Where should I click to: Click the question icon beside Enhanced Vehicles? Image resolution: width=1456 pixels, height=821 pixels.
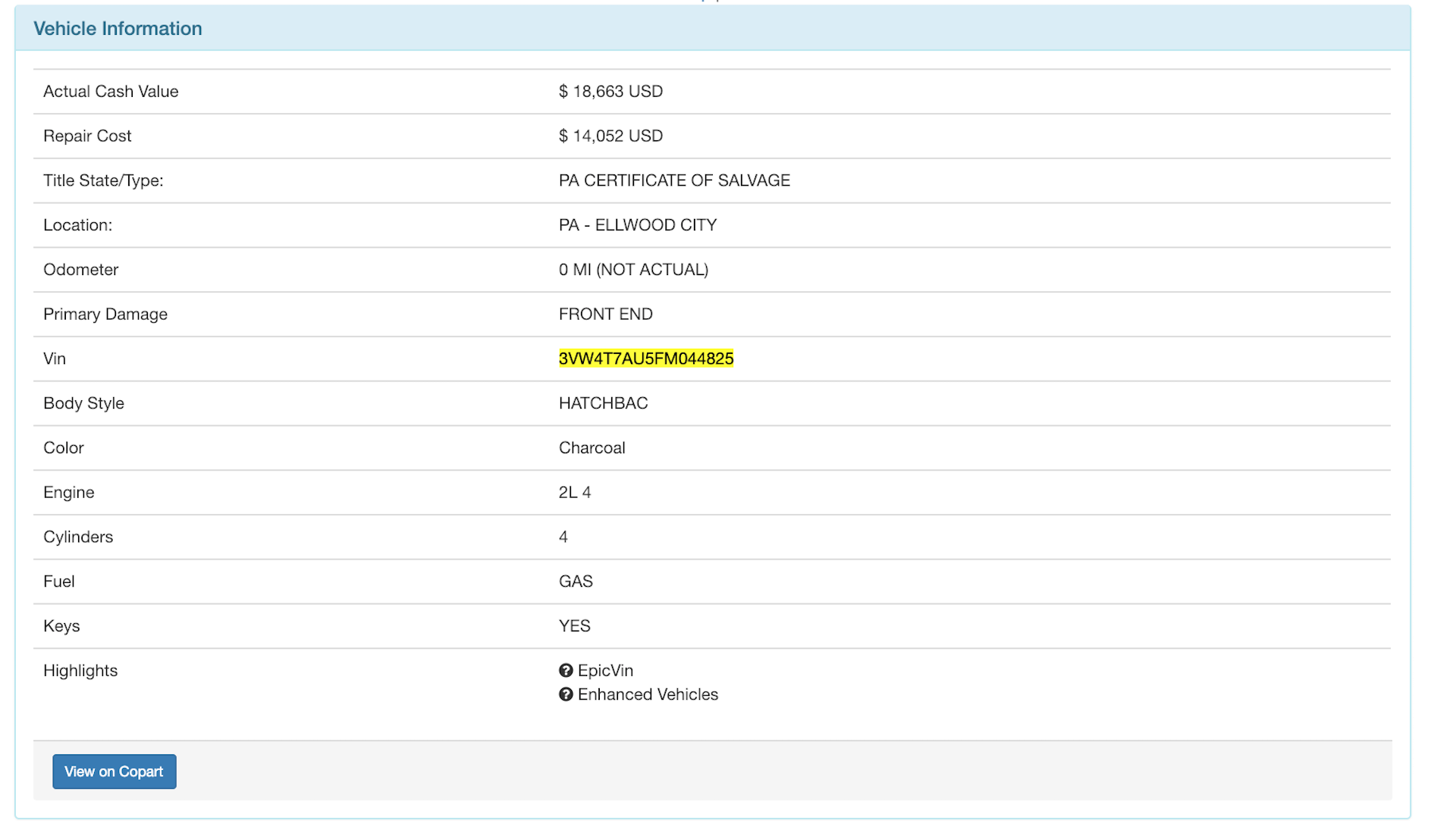point(566,695)
